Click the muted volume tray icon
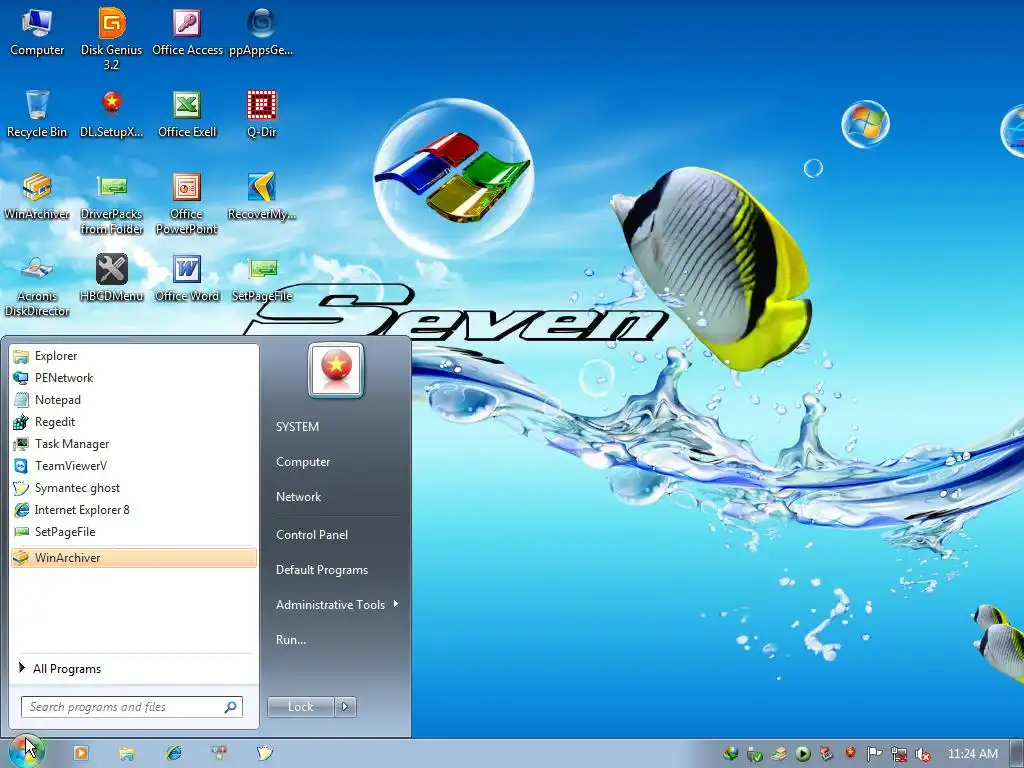1024x768 pixels. tap(923, 754)
